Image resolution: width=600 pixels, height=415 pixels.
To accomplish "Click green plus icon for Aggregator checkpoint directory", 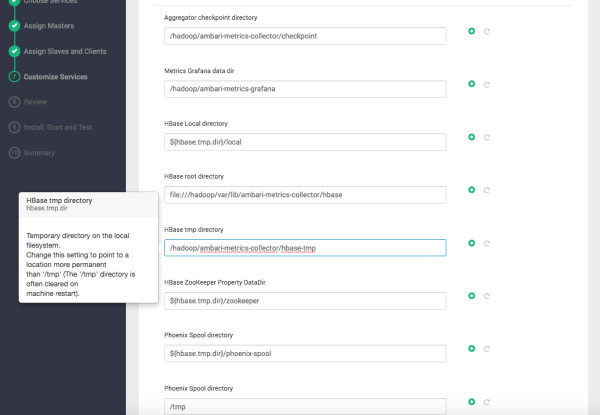I will click(x=471, y=31).
